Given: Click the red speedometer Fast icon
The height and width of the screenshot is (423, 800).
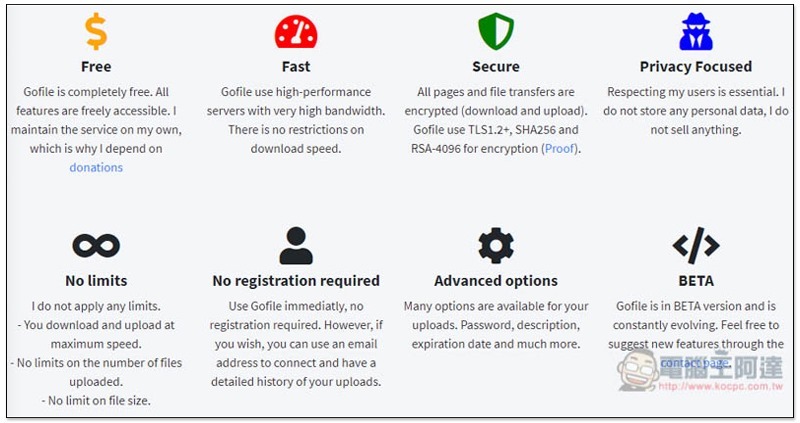Looking at the screenshot, I should coord(296,31).
